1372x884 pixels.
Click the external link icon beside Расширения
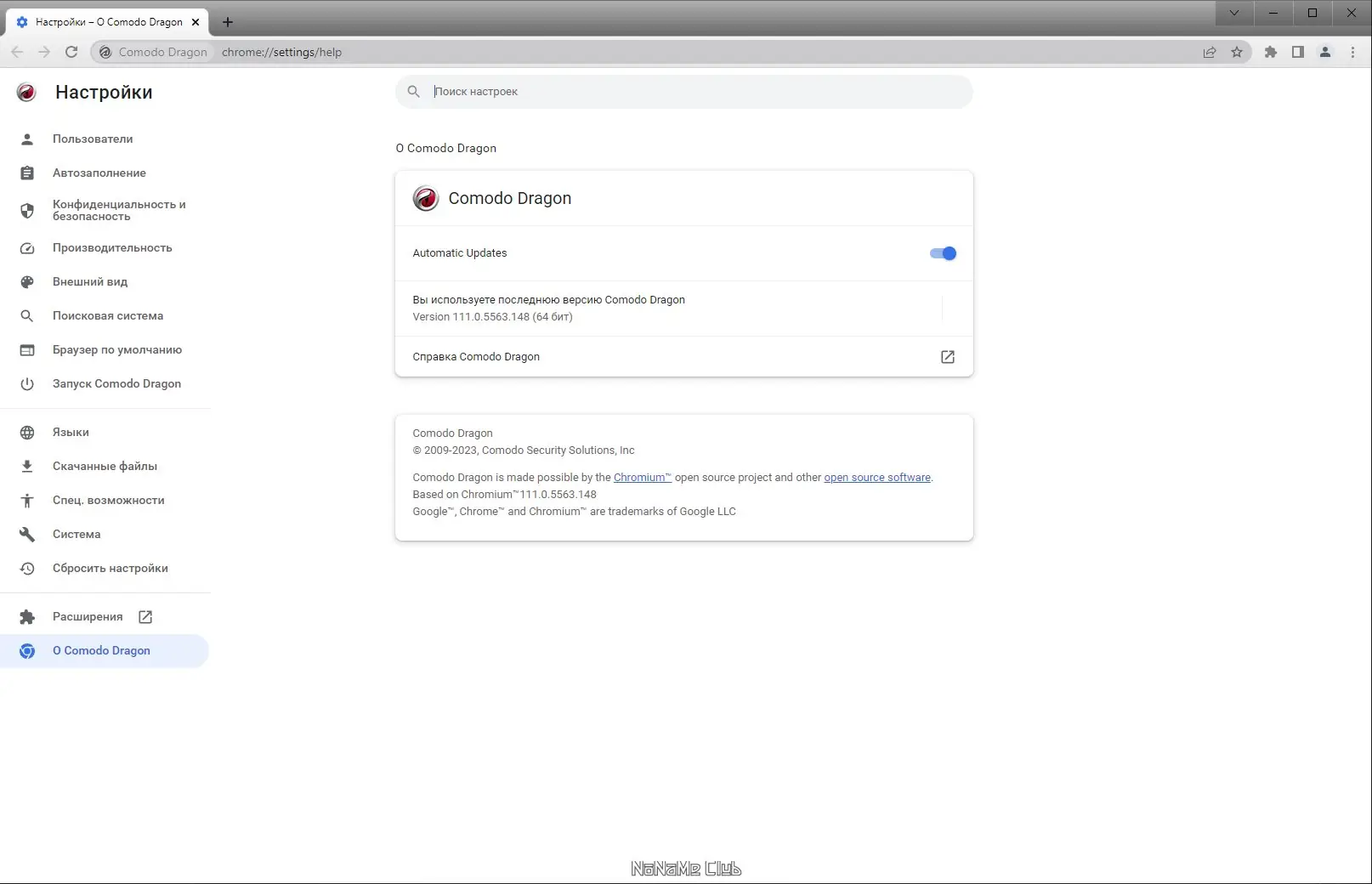(x=145, y=617)
